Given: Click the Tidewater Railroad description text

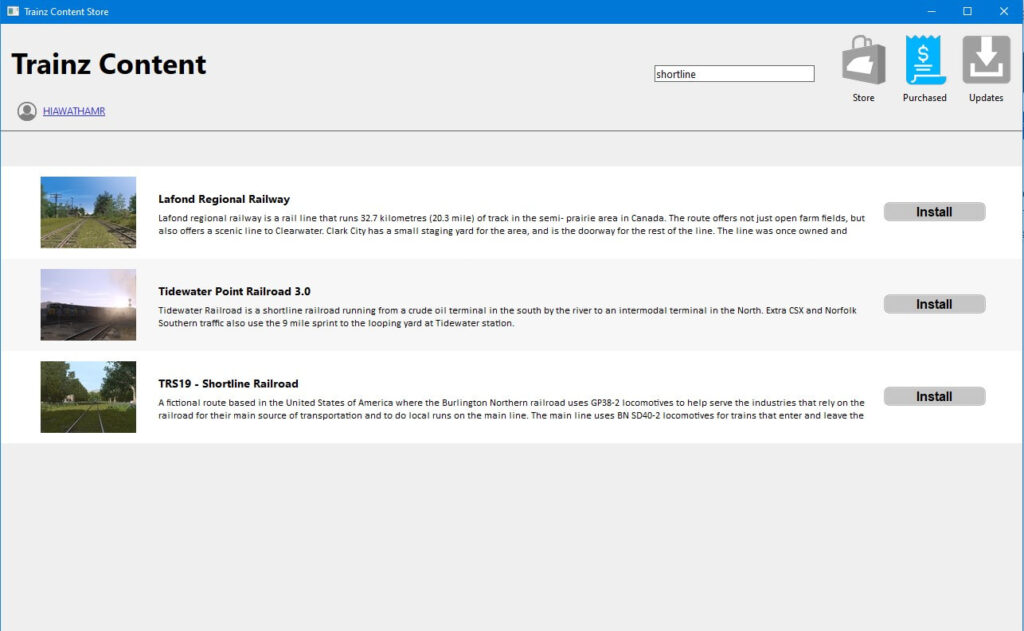Looking at the screenshot, I should coord(507,317).
